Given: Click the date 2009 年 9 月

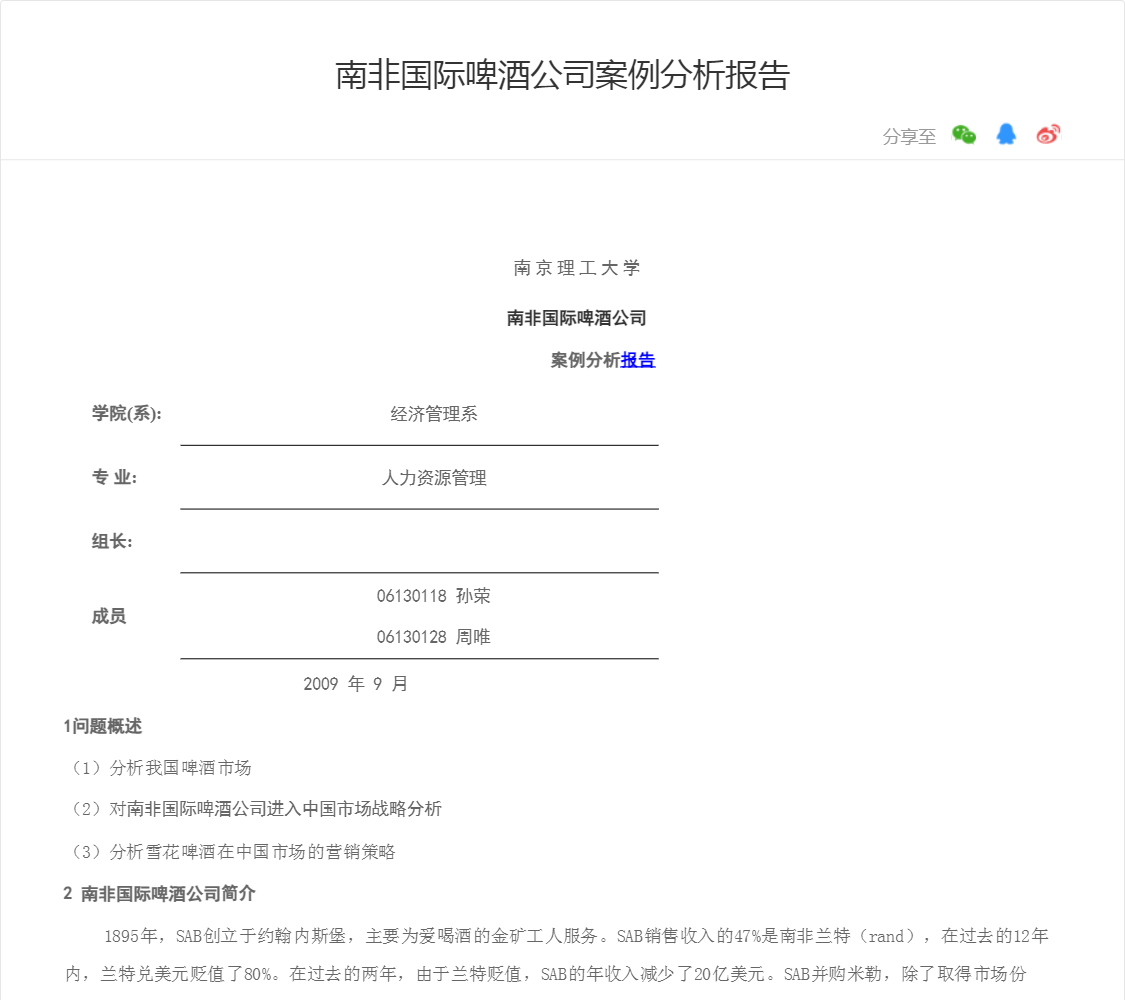Looking at the screenshot, I should pos(355,684).
